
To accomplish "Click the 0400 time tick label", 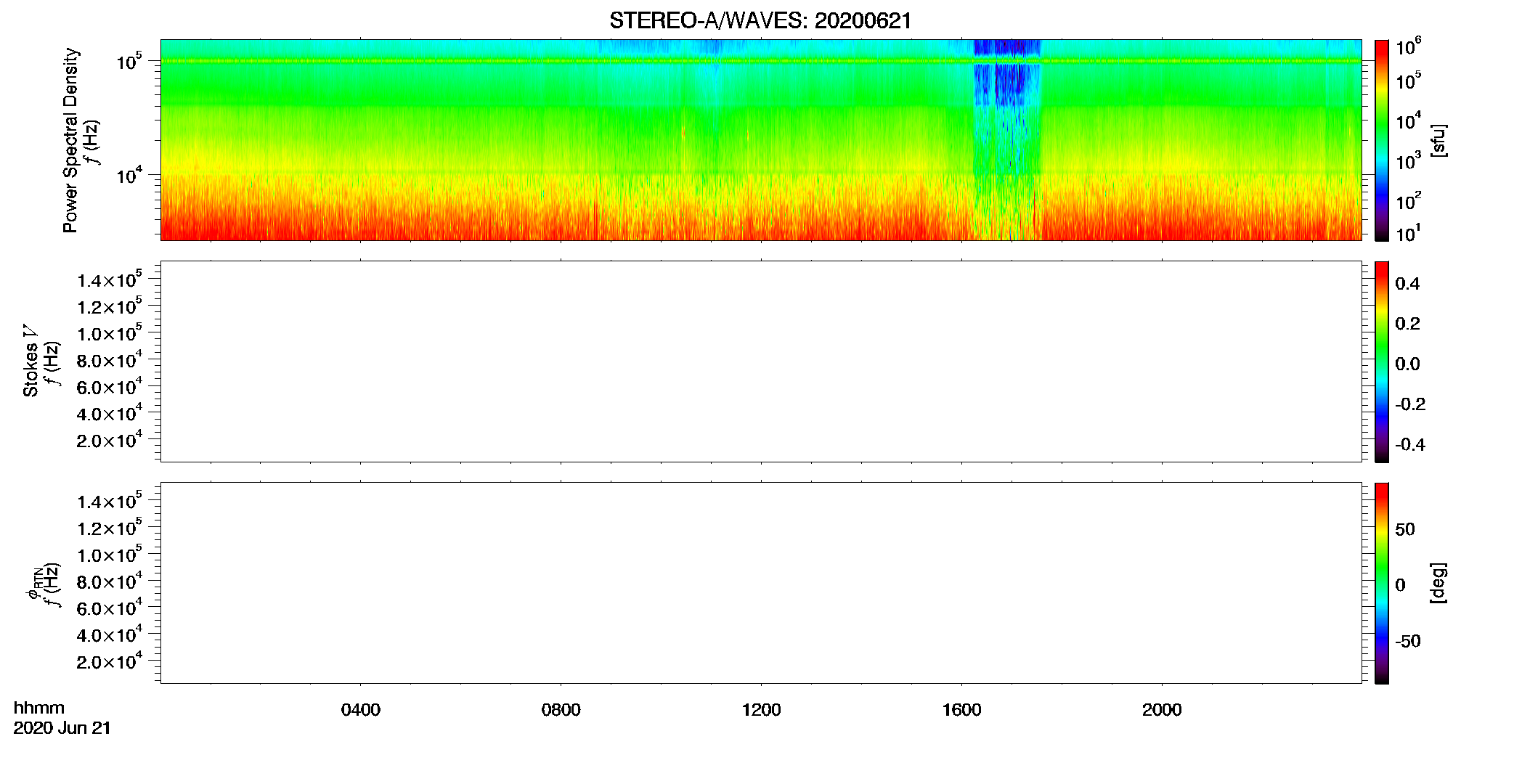I will pyautogui.click(x=361, y=710).
